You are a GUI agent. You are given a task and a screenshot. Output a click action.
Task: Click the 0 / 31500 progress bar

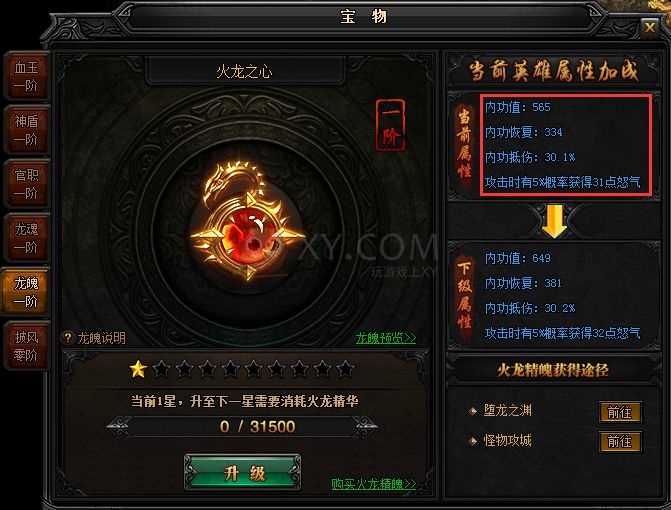[243, 427]
